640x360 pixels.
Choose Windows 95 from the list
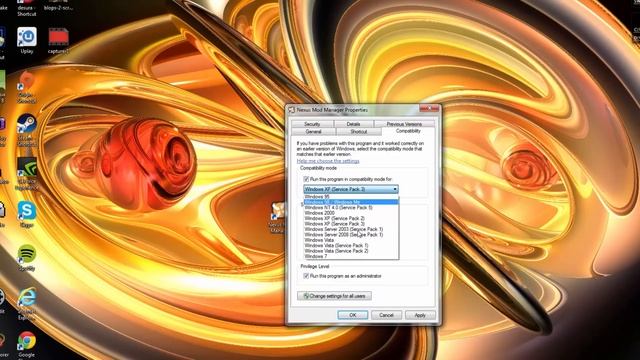pos(351,197)
